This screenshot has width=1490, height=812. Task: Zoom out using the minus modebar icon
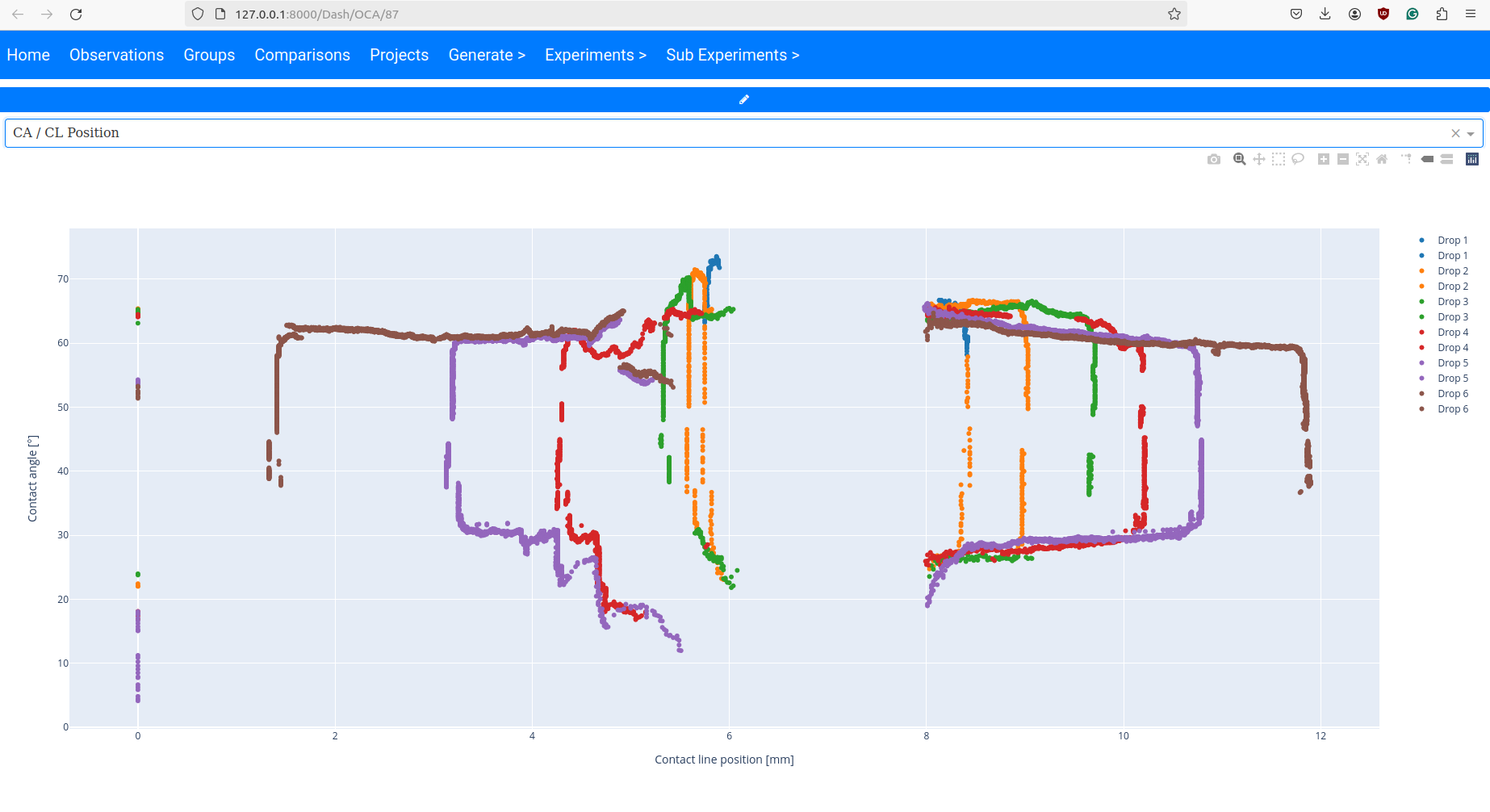pos(1343,159)
